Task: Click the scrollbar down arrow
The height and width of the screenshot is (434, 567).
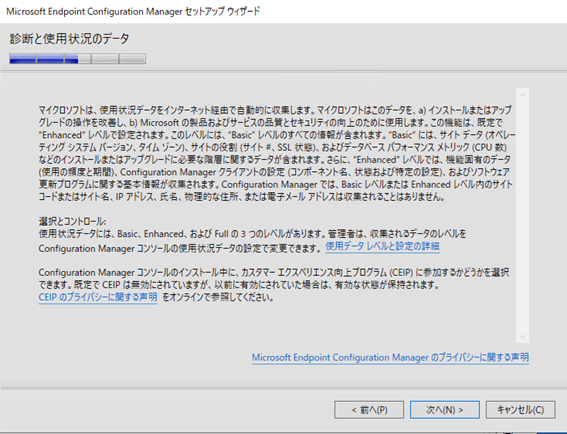Action: (x=522, y=336)
